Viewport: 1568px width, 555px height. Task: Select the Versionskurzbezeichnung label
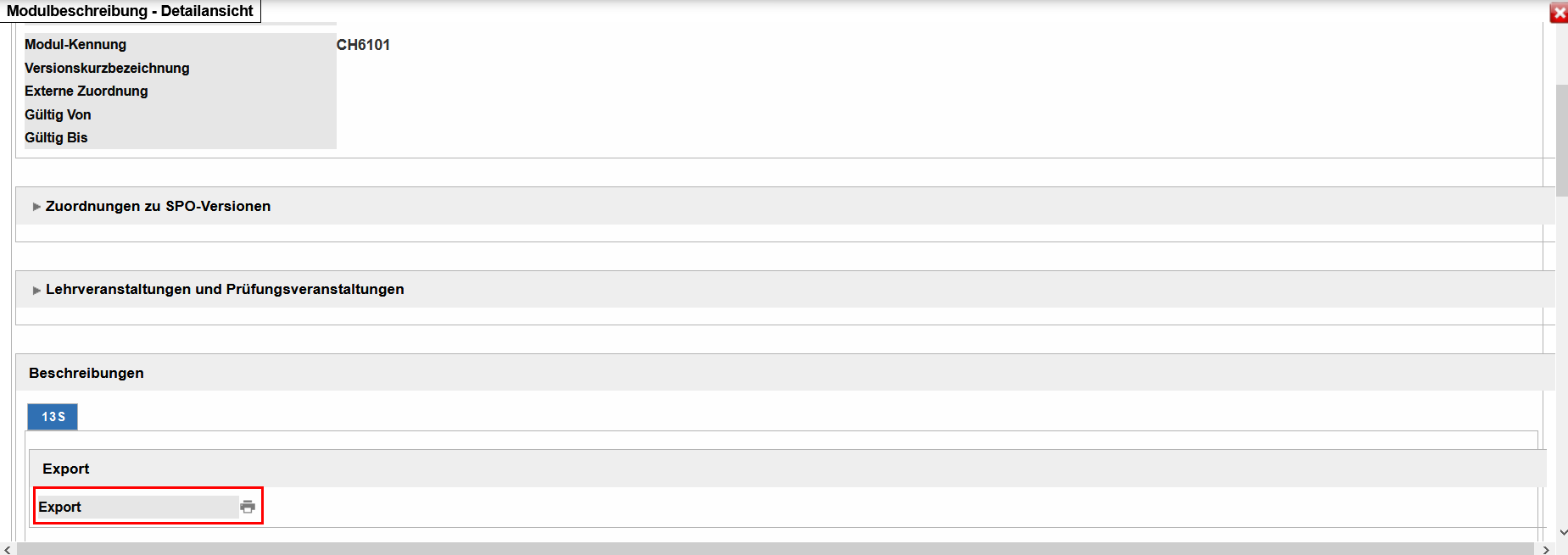[x=107, y=68]
